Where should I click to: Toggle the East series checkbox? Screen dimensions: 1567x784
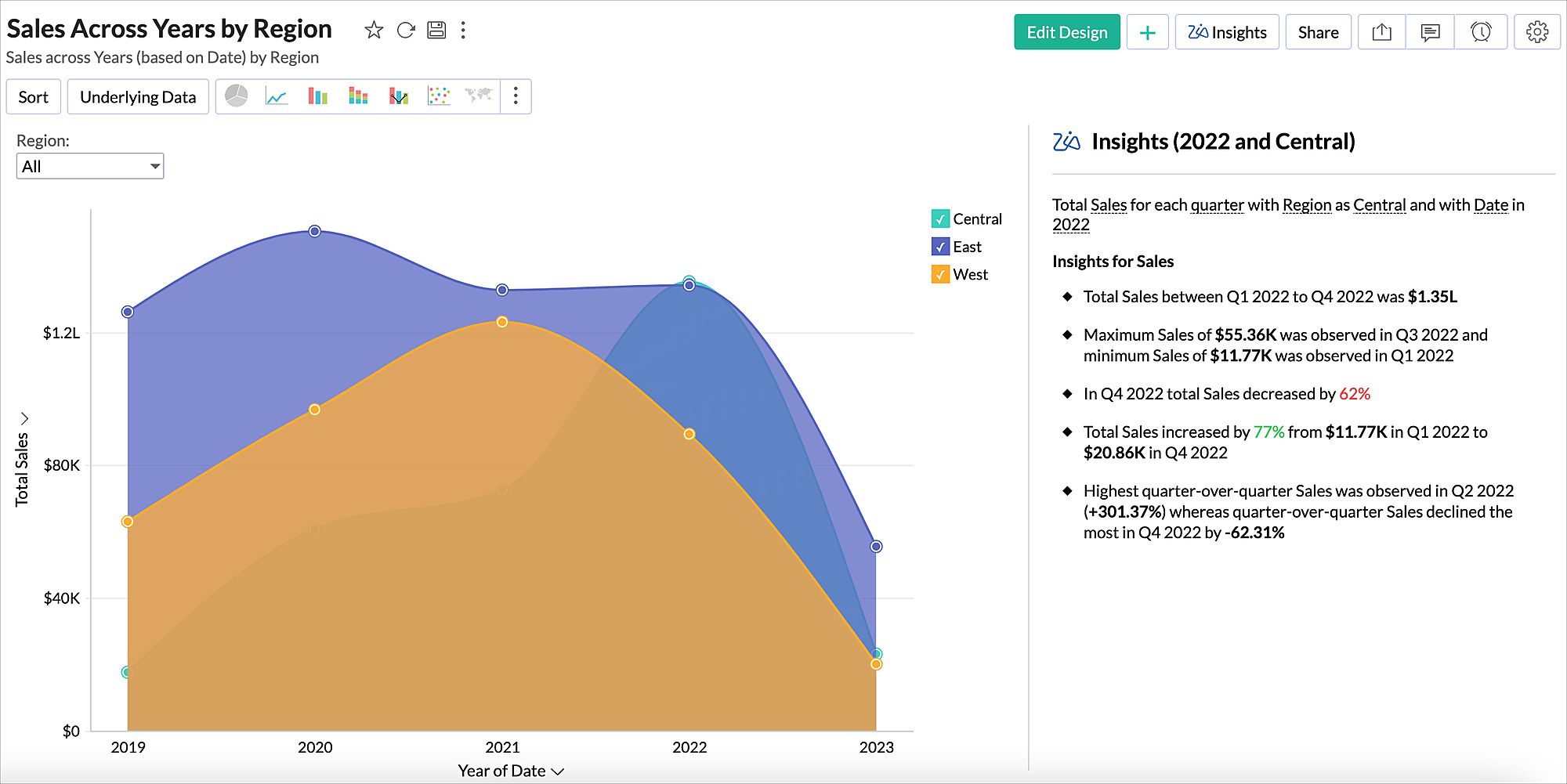(940, 247)
